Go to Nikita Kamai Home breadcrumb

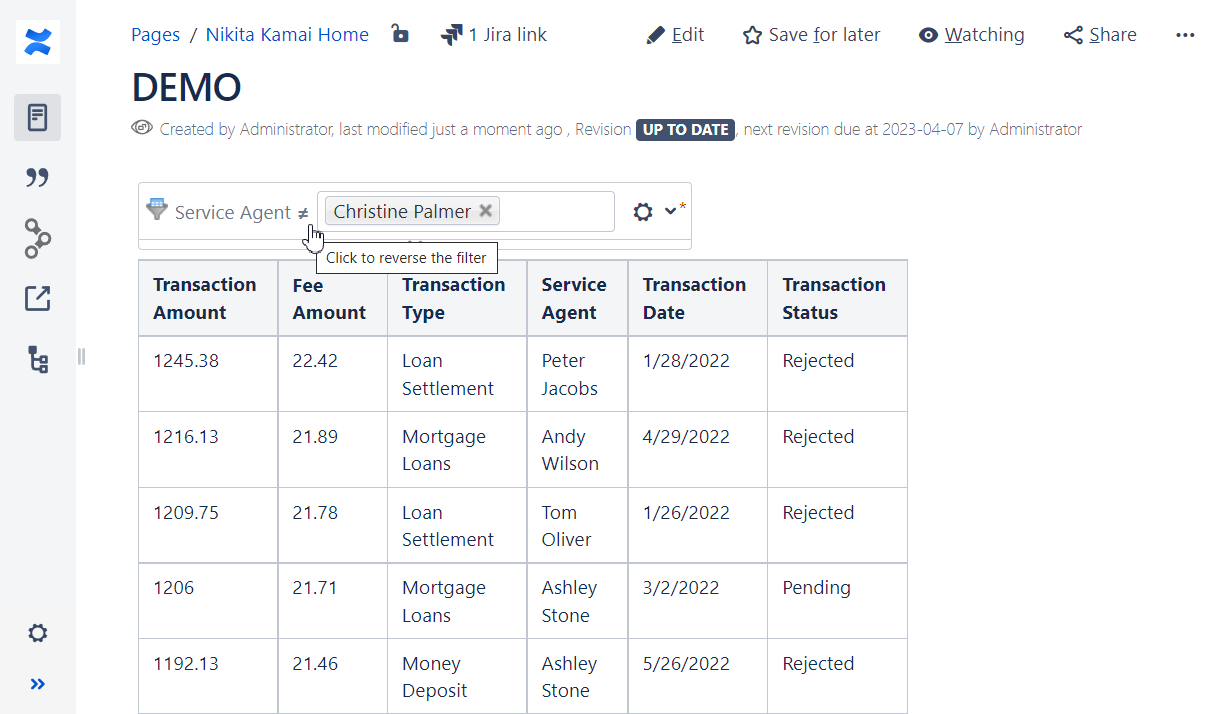coord(287,35)
